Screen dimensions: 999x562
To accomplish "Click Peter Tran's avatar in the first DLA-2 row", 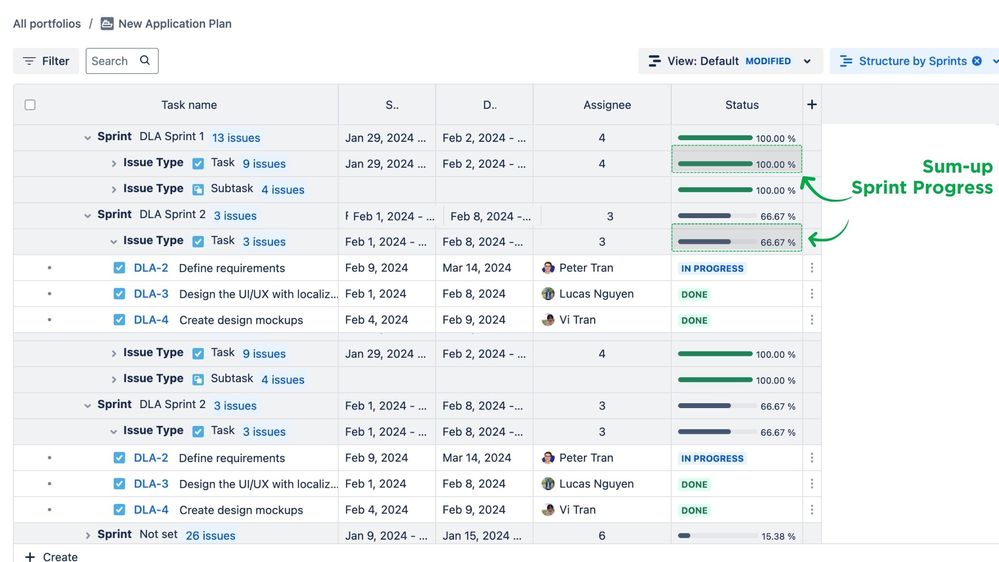I will tap(548, 268).
